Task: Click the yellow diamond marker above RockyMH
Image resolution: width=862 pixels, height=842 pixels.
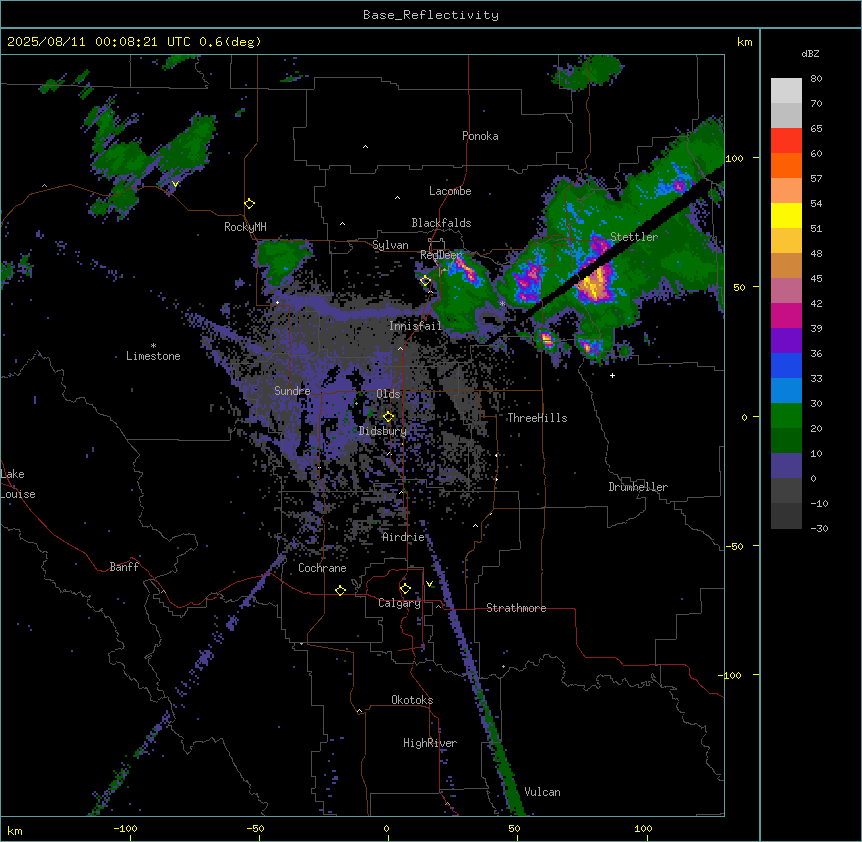Action: [249, 203]
